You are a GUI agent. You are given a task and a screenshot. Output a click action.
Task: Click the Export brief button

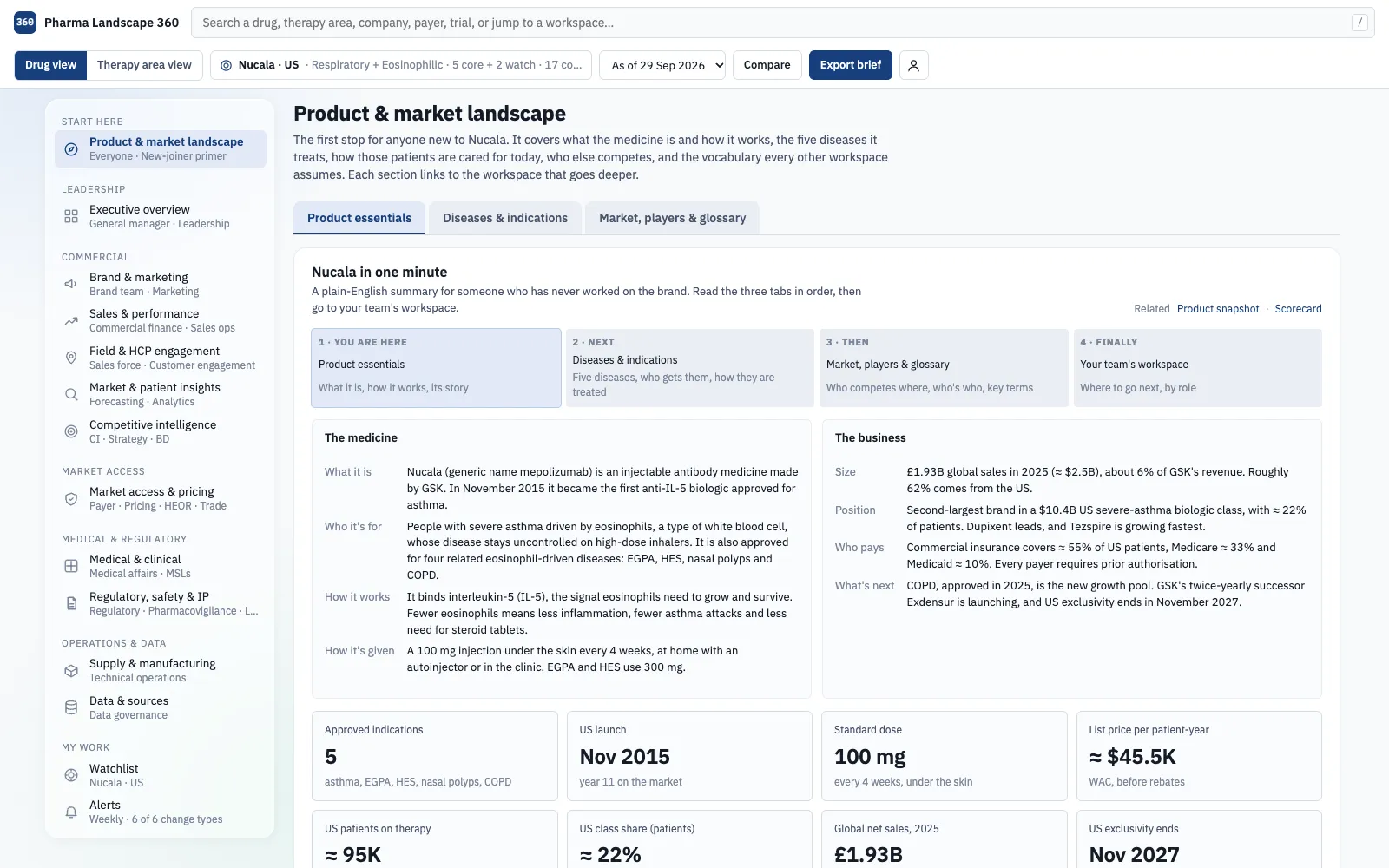tap(851, 65)
